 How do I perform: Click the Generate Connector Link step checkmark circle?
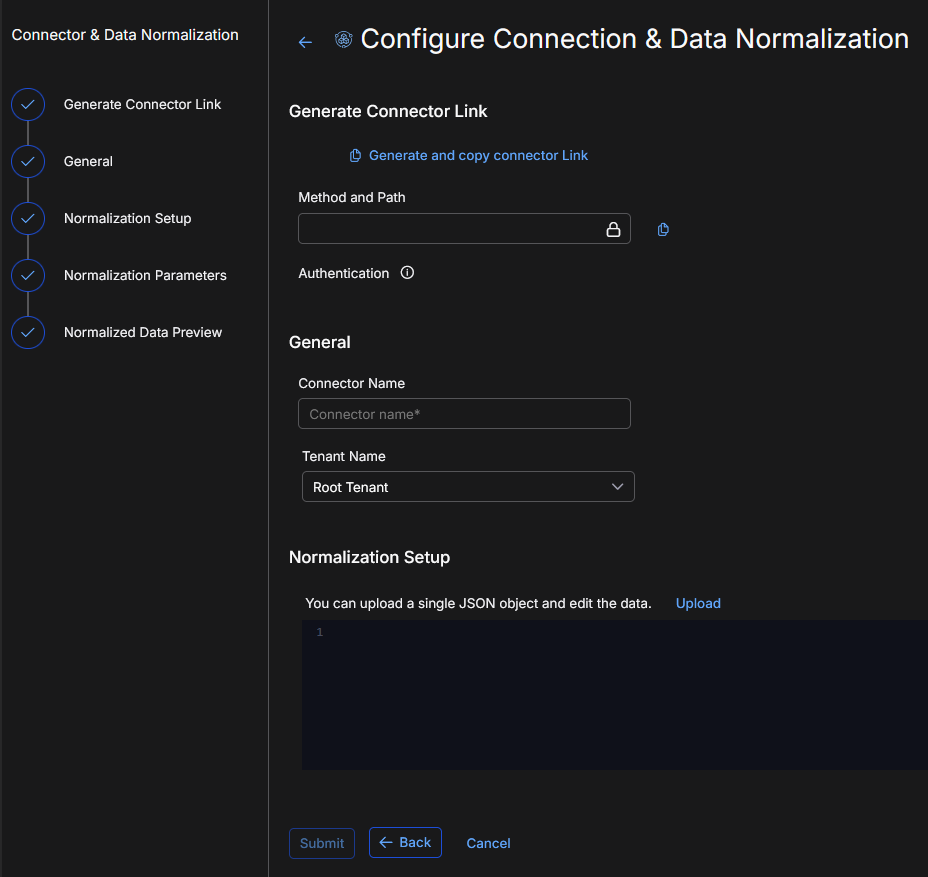(28, 104)
